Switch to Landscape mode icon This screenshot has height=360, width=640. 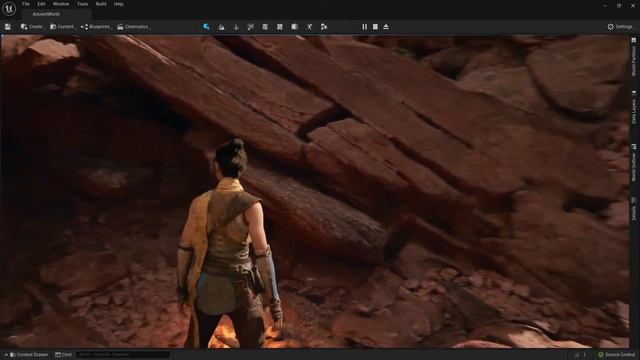[221, 27]
